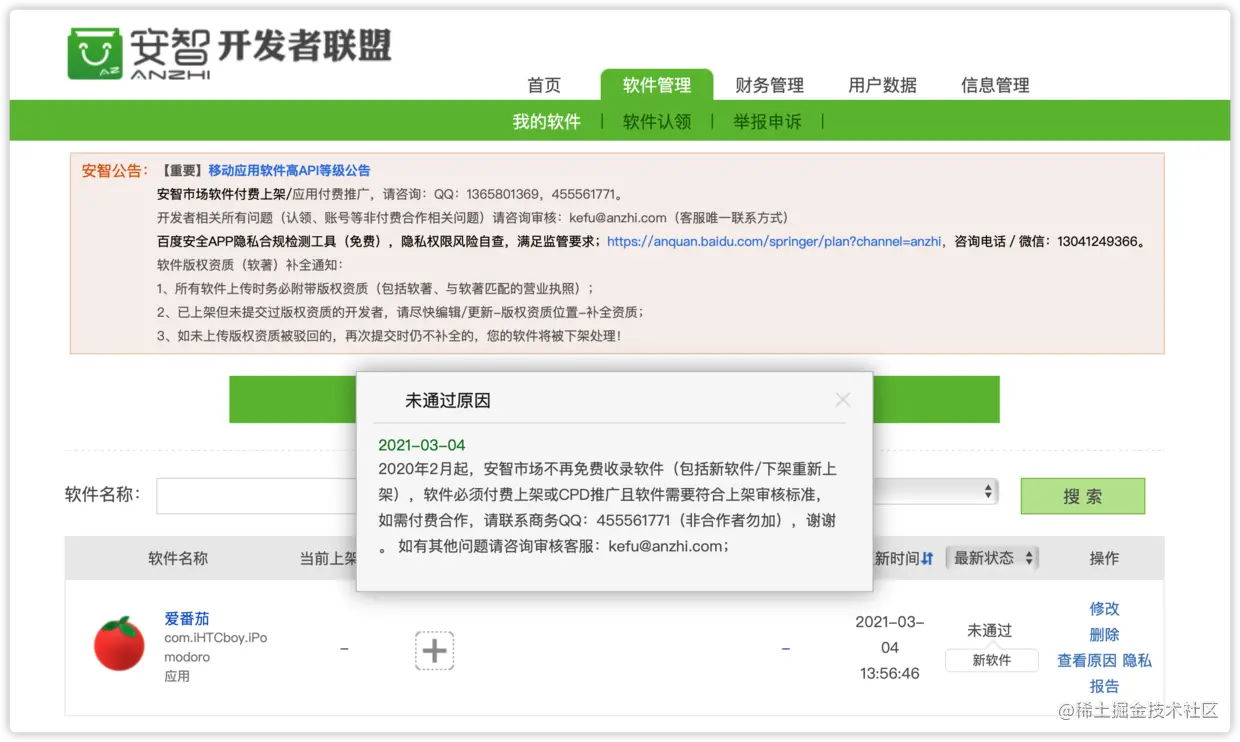Click the 操作 column header
The image size is (1240, 742).
[x=1104, y=558]
